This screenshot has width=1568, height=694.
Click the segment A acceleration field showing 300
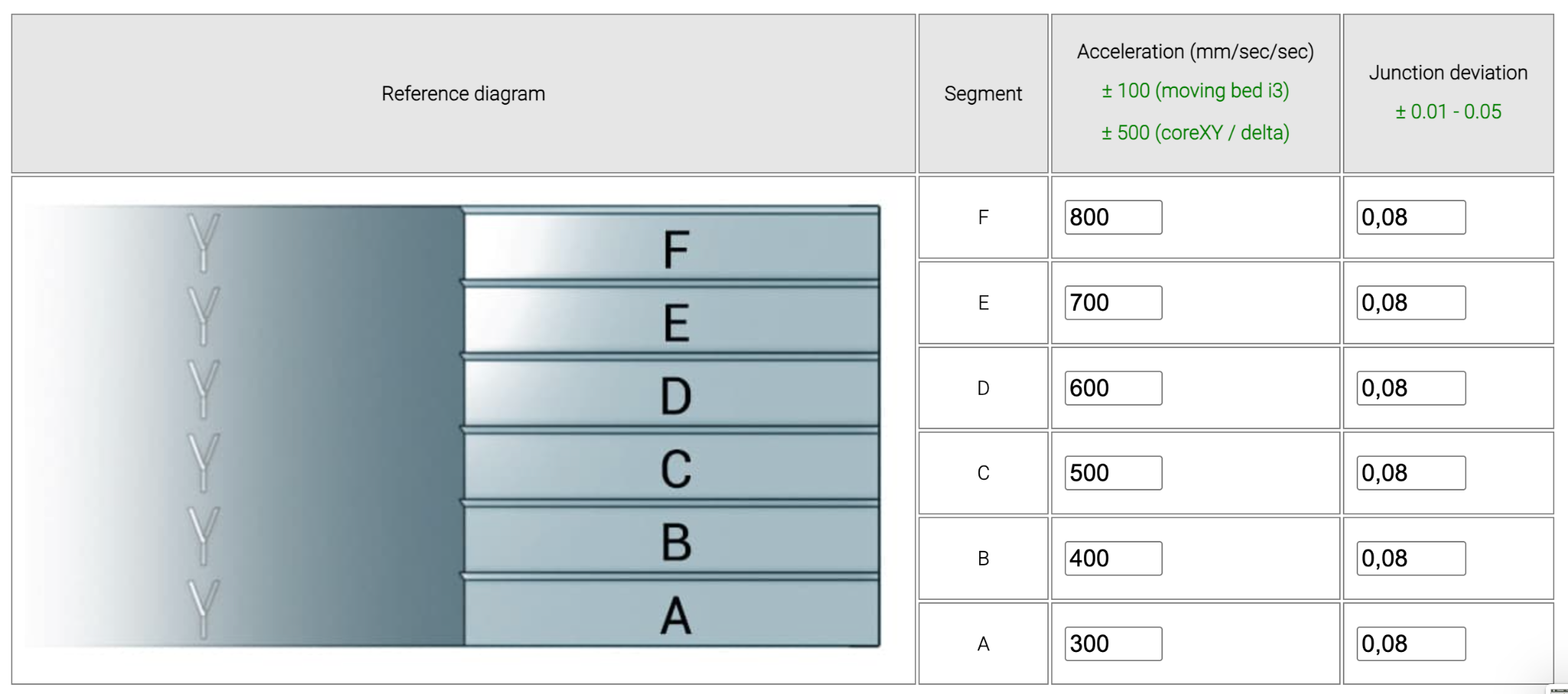[1113, 643]
